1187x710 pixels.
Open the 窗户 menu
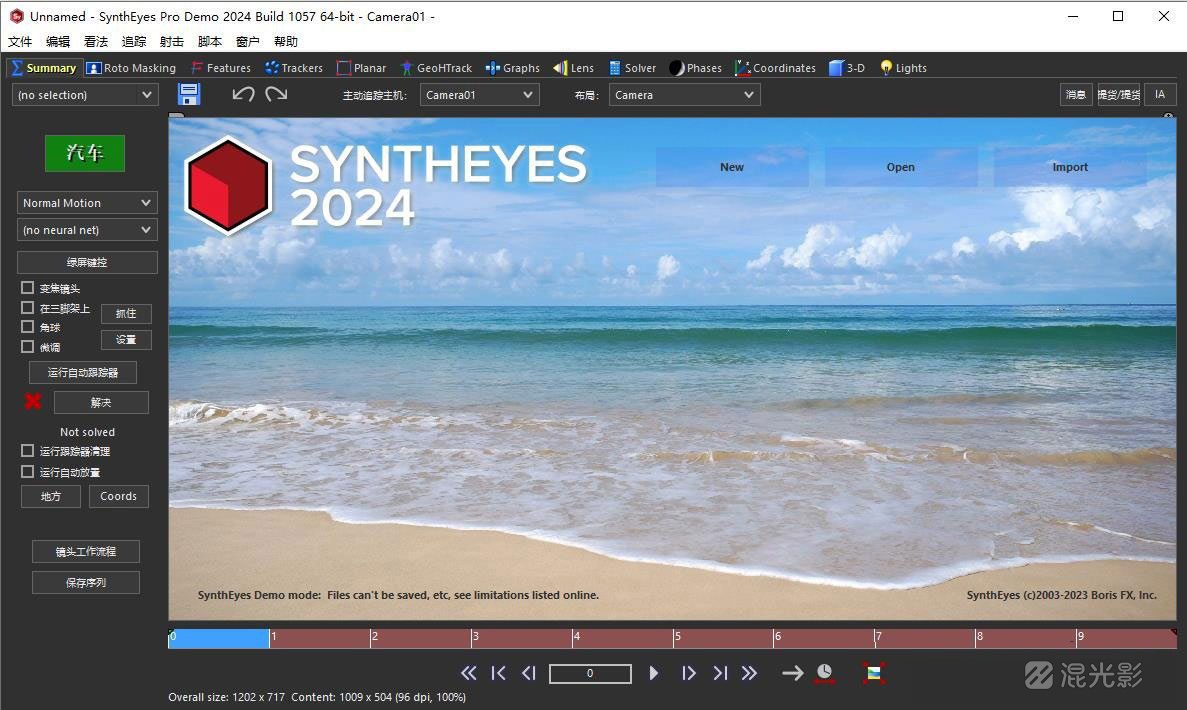click(x=248, y=42)
